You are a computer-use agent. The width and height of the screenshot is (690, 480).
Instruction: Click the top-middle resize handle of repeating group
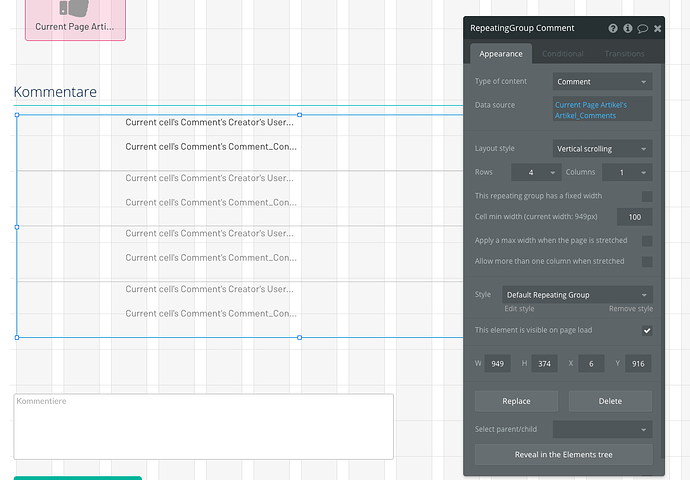[x=299, y=115]
